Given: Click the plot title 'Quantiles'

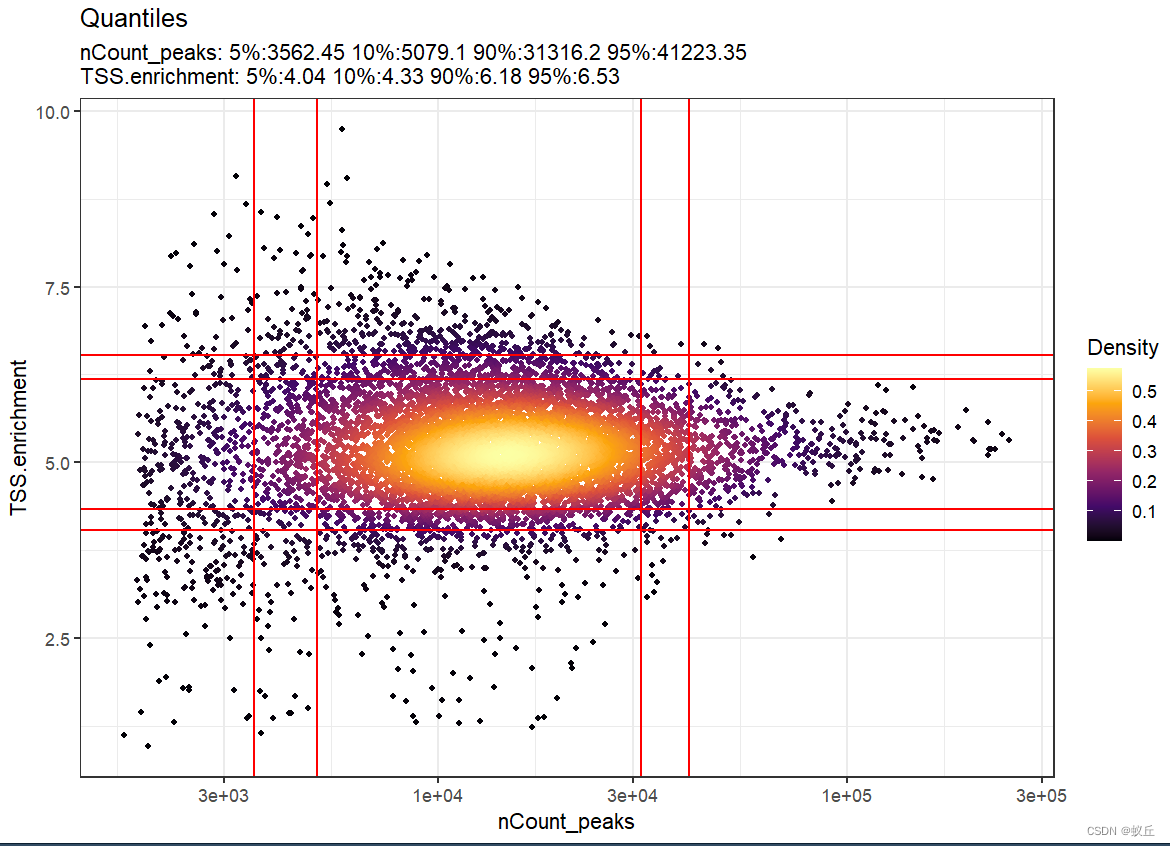Looking at the screenshot, I should [132, 18].
